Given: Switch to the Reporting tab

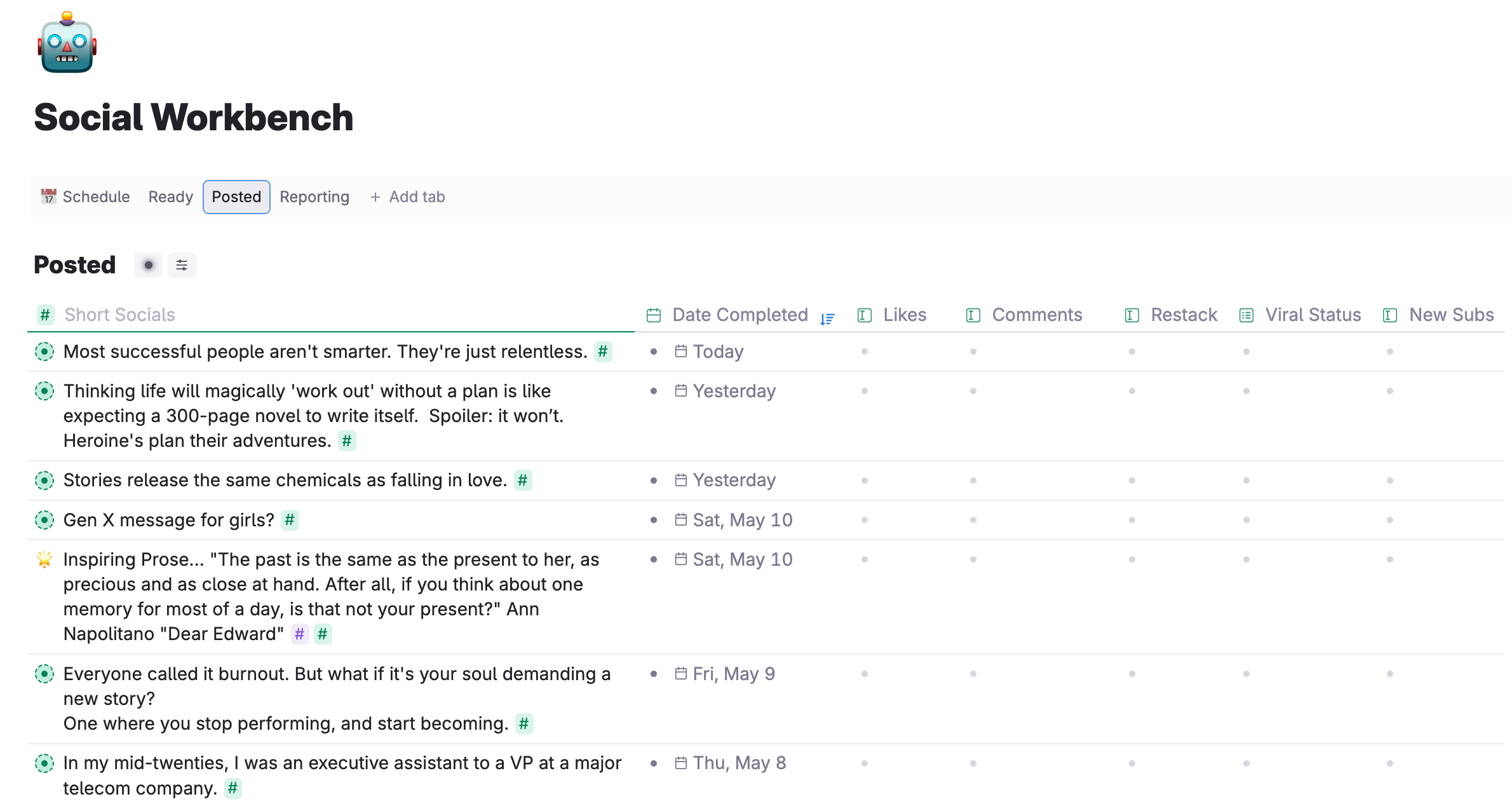Looking at the screenshot, I should point(314,197).
